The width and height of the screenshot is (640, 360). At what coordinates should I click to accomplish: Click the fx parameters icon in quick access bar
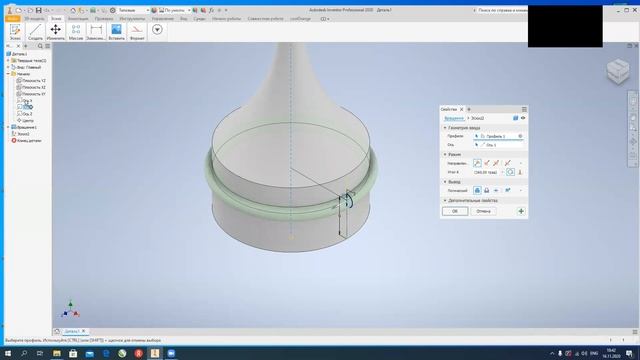click(211, 10)
